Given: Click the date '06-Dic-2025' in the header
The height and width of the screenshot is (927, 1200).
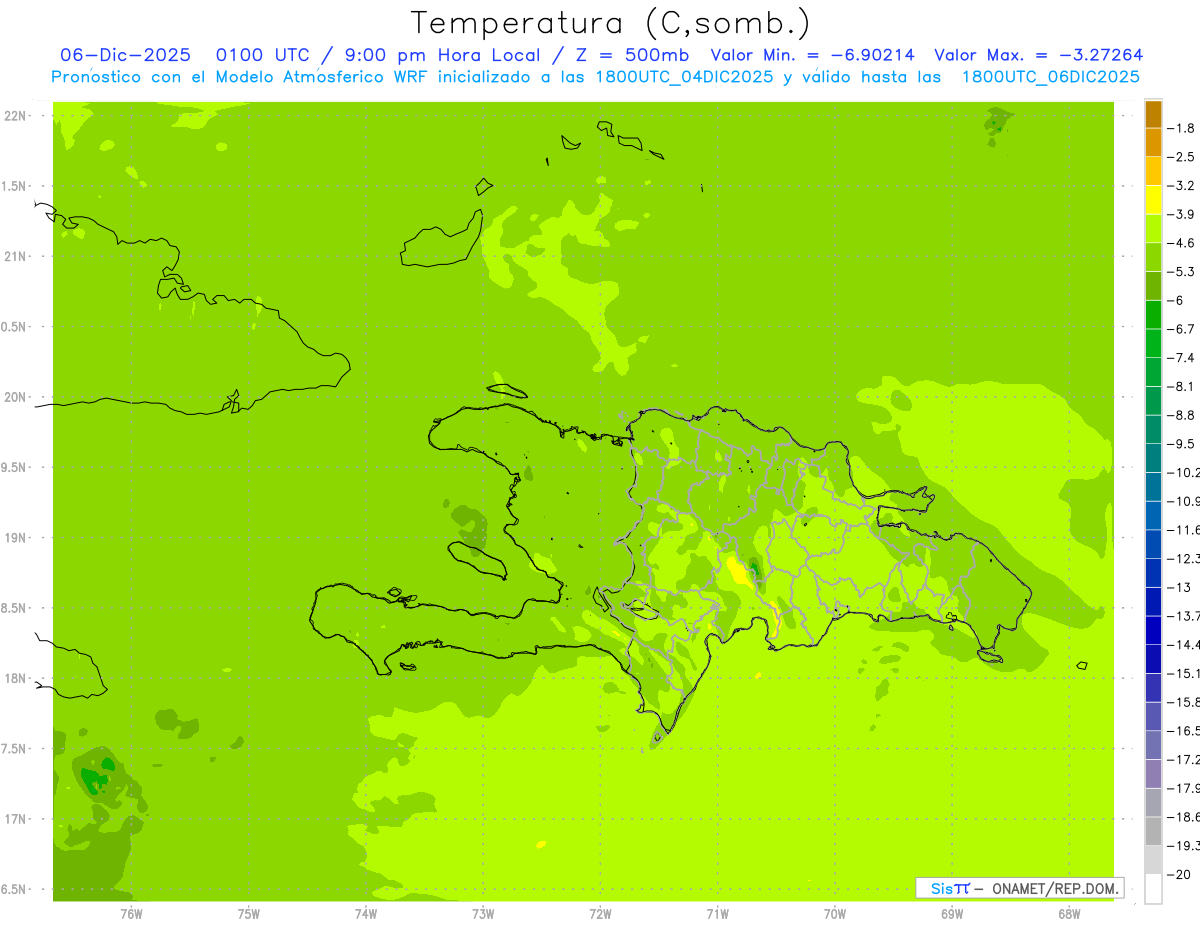Looking at the screenshot, I should click(126, 56).
